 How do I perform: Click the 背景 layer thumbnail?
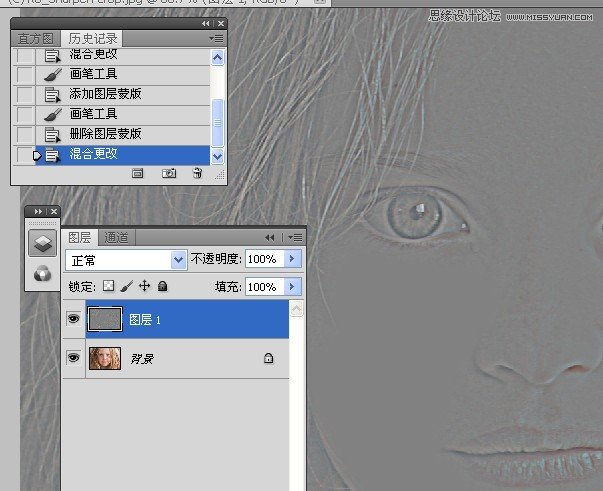(x=105, y=358)
